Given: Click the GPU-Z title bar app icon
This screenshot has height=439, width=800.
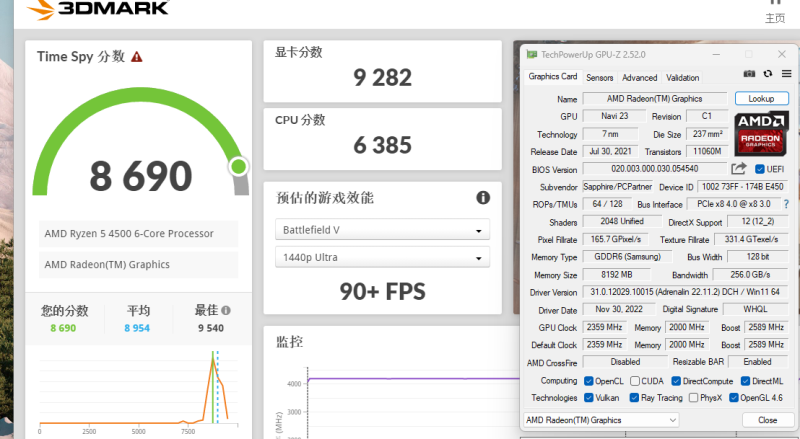Looking at the screenshot, I should 532,54.
